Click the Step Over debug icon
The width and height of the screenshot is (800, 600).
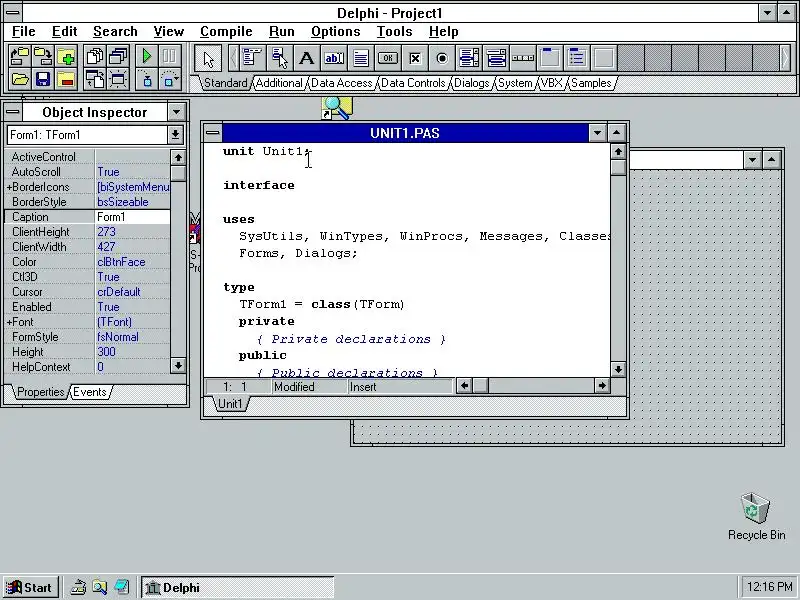click(170, 80)
